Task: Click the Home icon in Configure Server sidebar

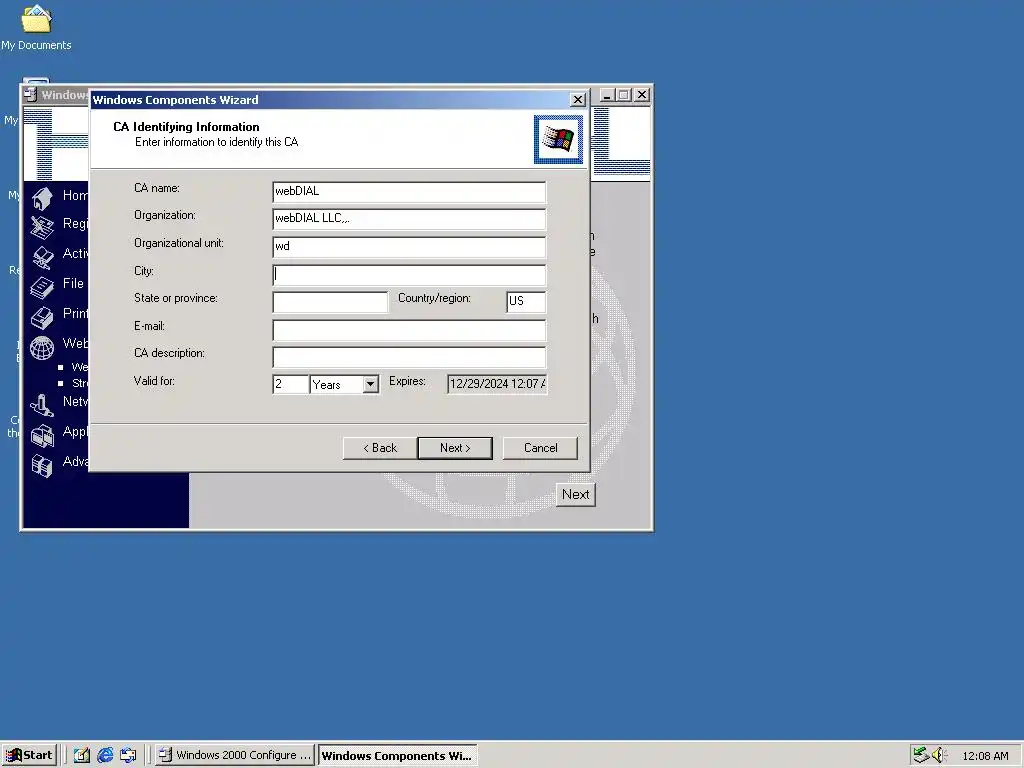Action: tap(42, 198)
